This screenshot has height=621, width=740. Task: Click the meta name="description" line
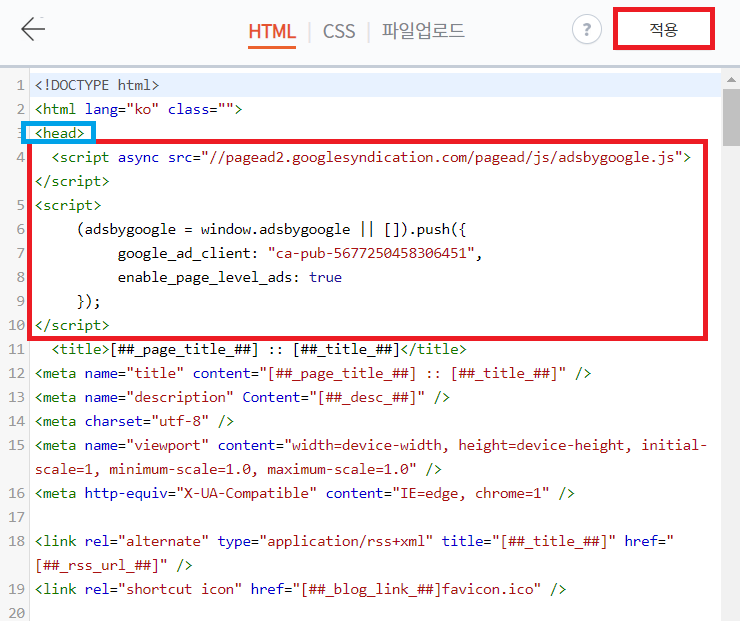coord(242,397)
